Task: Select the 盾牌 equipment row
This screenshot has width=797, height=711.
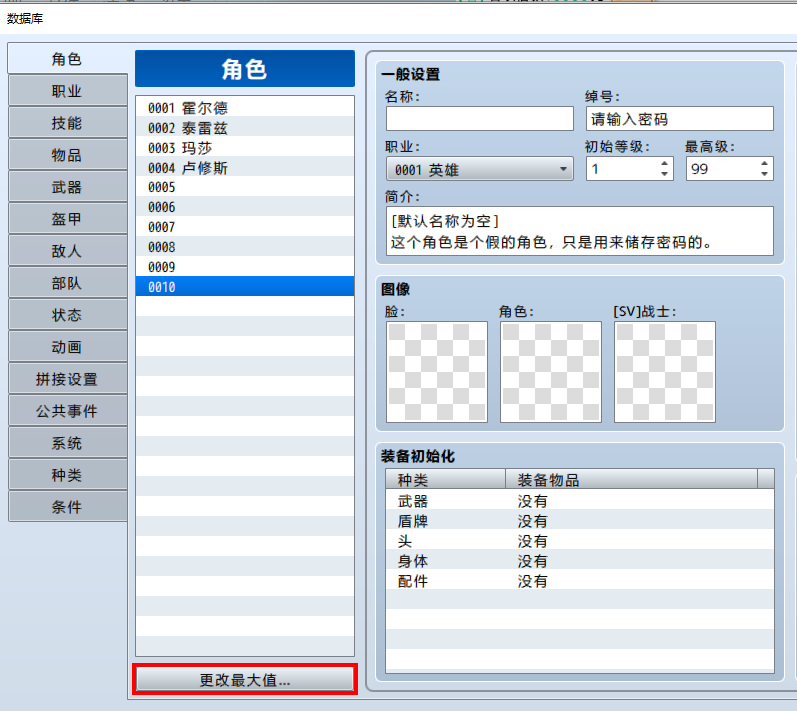Action: pyautogui.click(x=579, y=521)
